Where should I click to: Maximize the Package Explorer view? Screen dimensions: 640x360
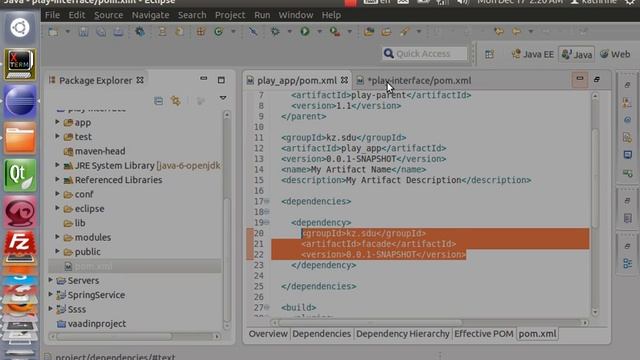[x=221, y=80]
